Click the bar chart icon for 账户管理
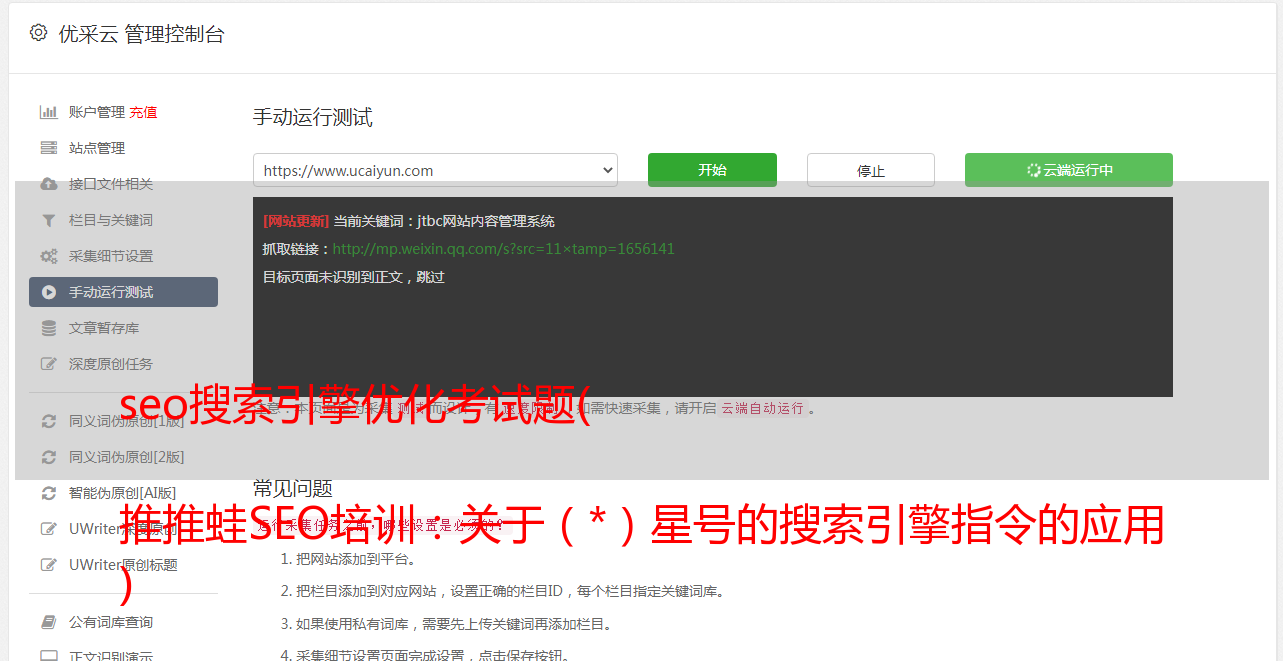 pyautogui.click(x=48, y=112)
